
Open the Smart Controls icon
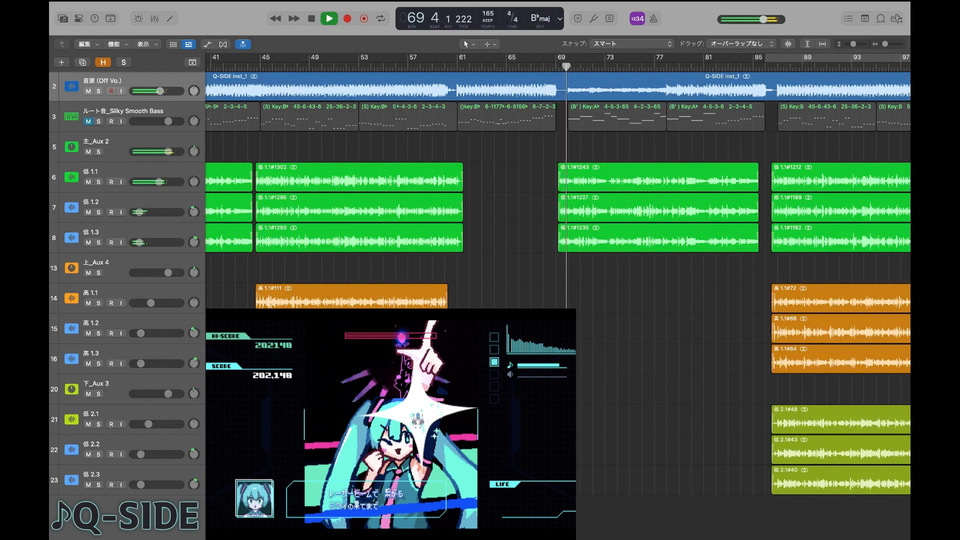coord(138,18)
